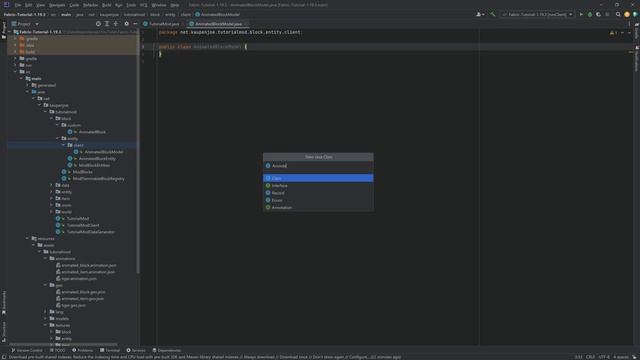Screen dimensions: 640x360
Task: Click the warning indicator in editor corner
Action: coord(613,33)
